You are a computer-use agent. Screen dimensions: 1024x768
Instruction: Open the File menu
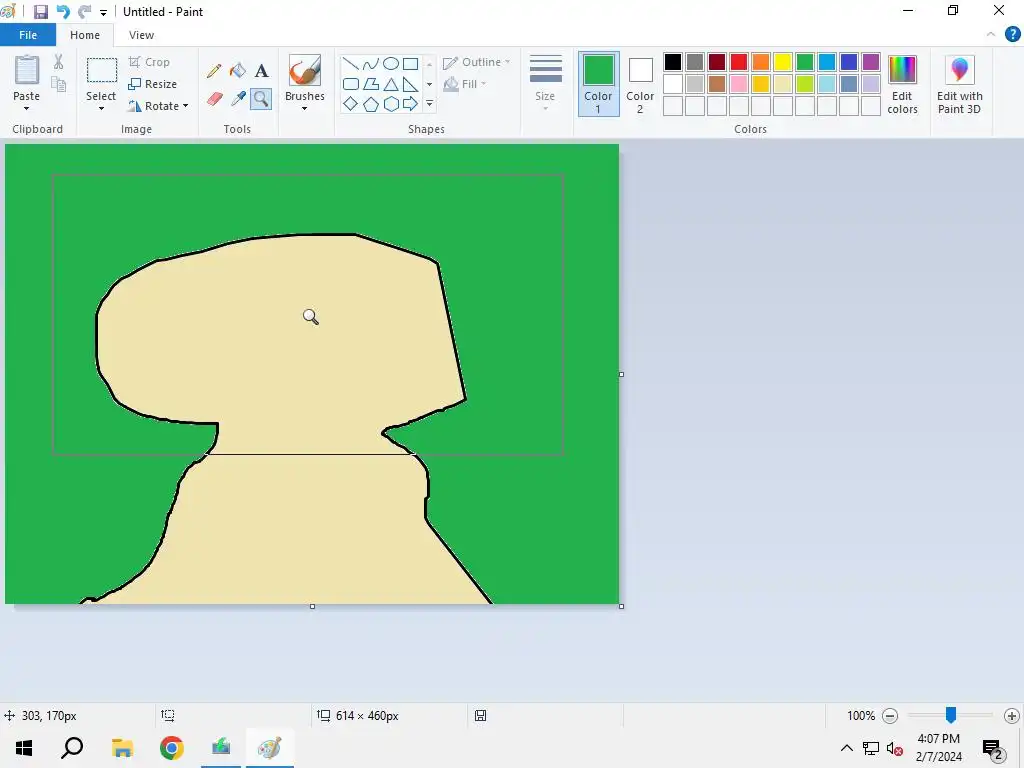coord(28,35)
